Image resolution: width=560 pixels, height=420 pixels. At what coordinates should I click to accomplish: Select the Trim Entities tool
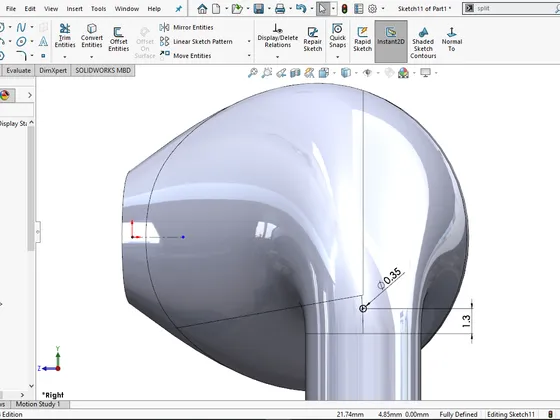65,36
